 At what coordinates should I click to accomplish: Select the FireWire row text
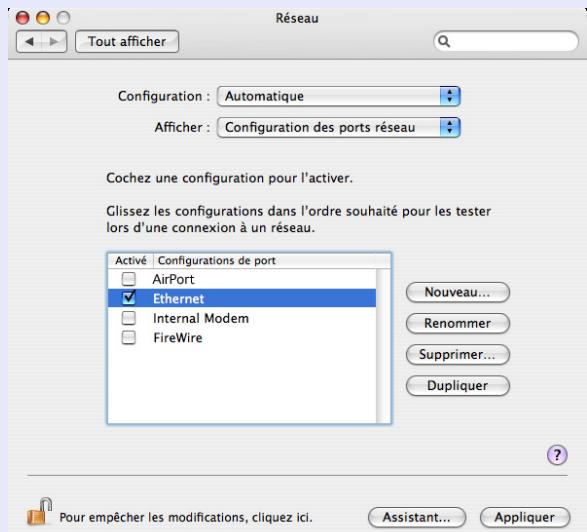pyautogui.click(x=178, y=338)
